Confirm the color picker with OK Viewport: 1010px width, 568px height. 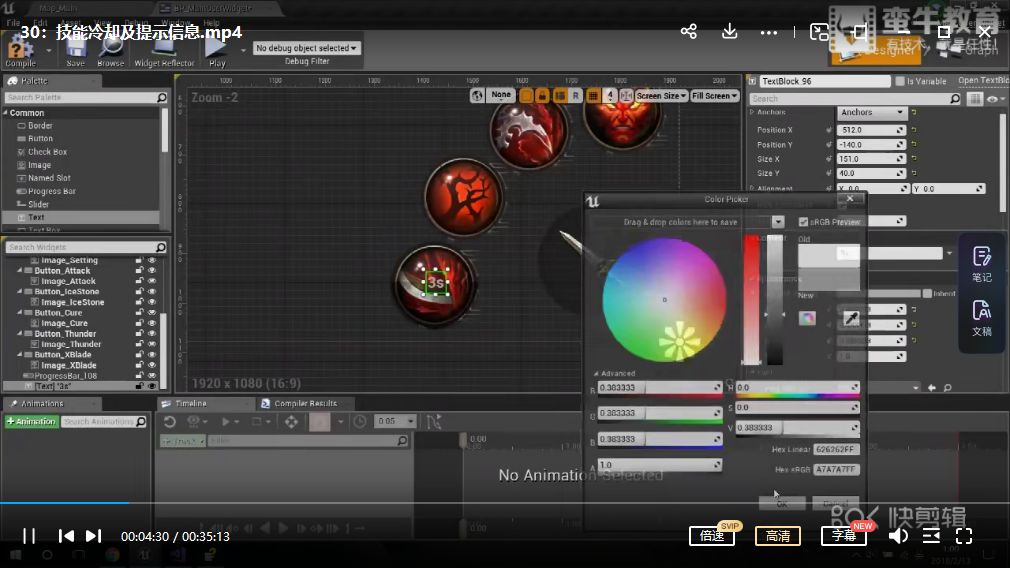tap(781, 504)
